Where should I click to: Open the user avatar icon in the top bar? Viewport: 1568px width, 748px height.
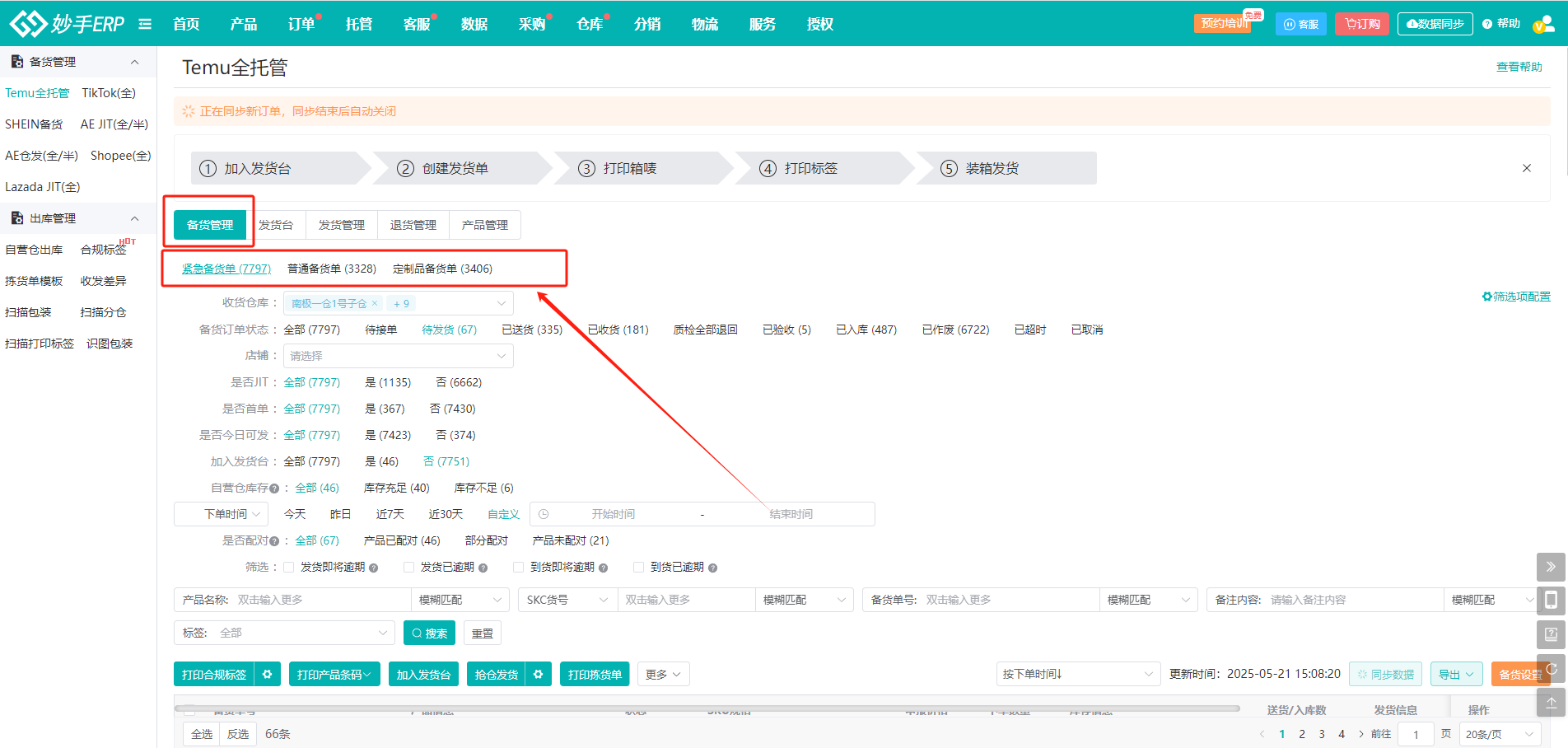coord(1543,24)
